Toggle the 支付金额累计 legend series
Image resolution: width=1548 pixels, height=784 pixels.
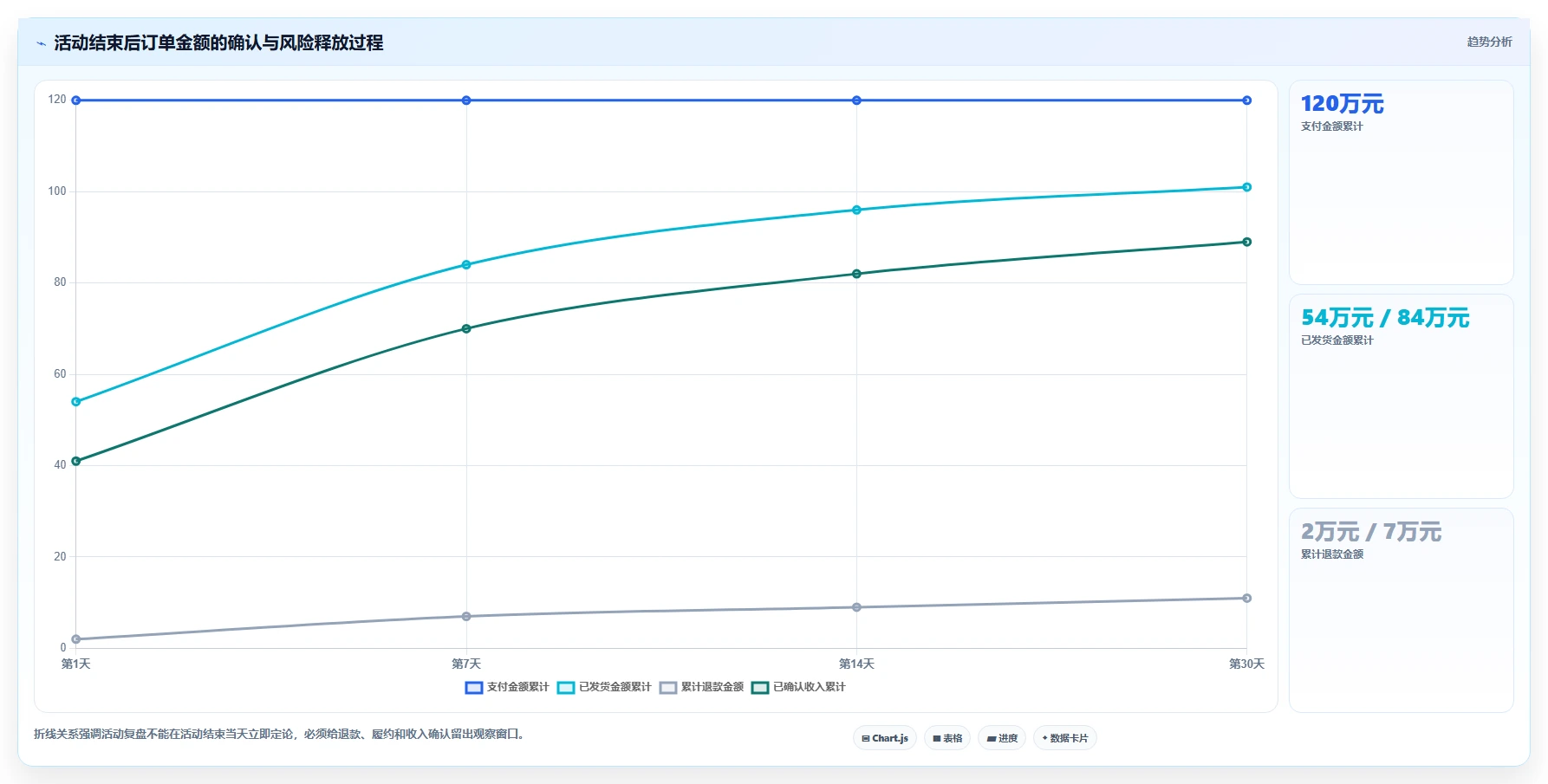click(x=507, y=687)
